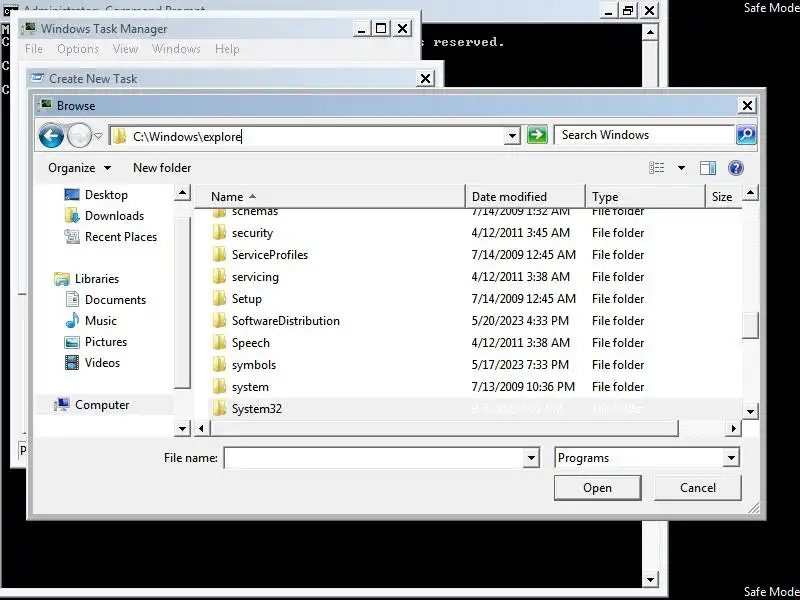Image resolution: width=800 pixels, height=600 pixels.
Task: Click the change view icon
Action: coord(656,168)
